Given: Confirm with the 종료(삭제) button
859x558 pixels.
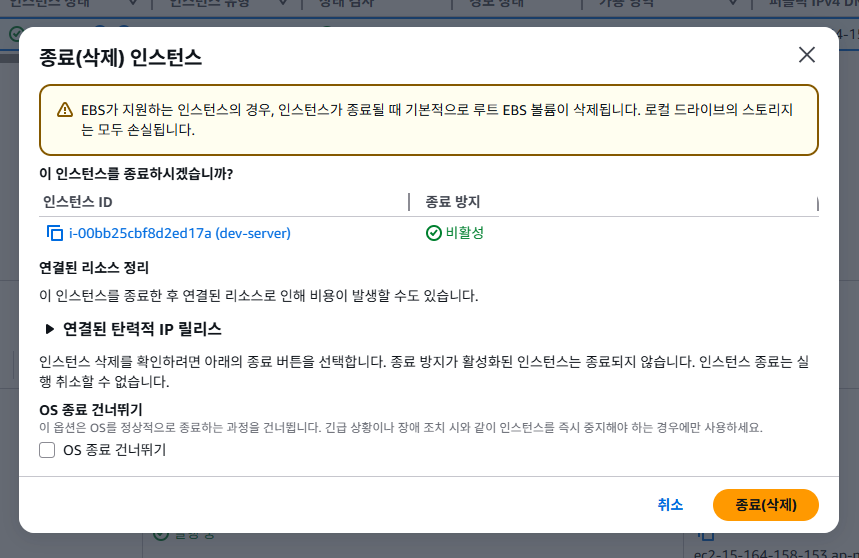Looking at the screenshot, I should click(765, 504).
